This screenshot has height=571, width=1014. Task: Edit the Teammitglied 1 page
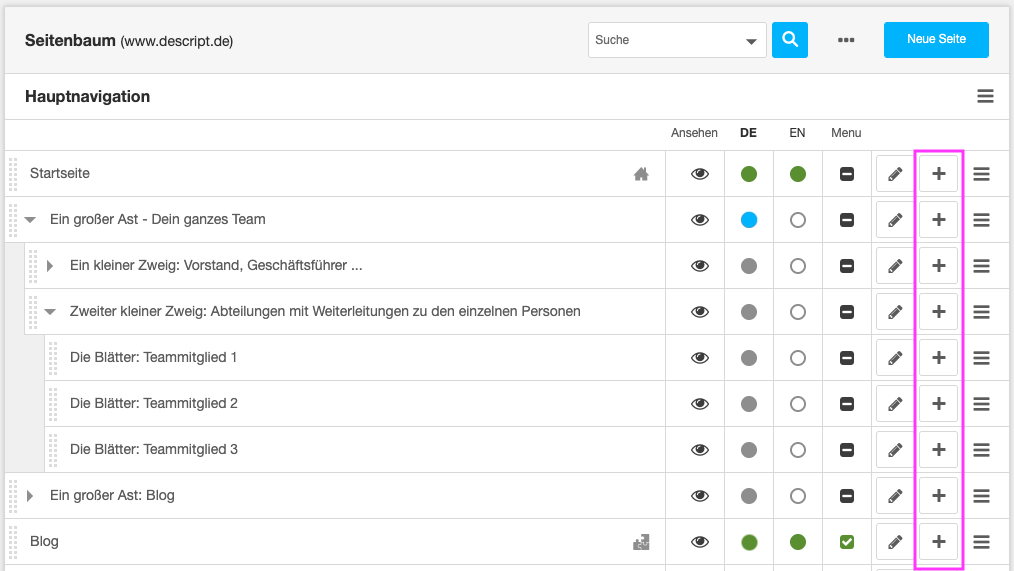[895, 358]
